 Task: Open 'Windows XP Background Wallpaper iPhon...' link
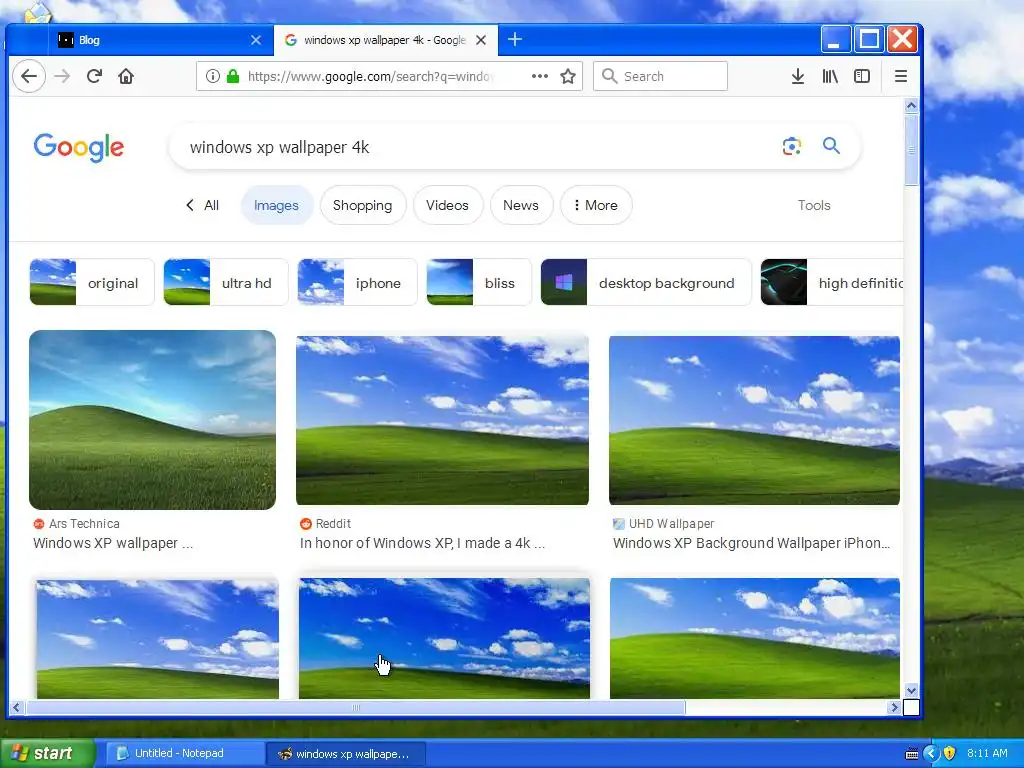tap(751, 543)
